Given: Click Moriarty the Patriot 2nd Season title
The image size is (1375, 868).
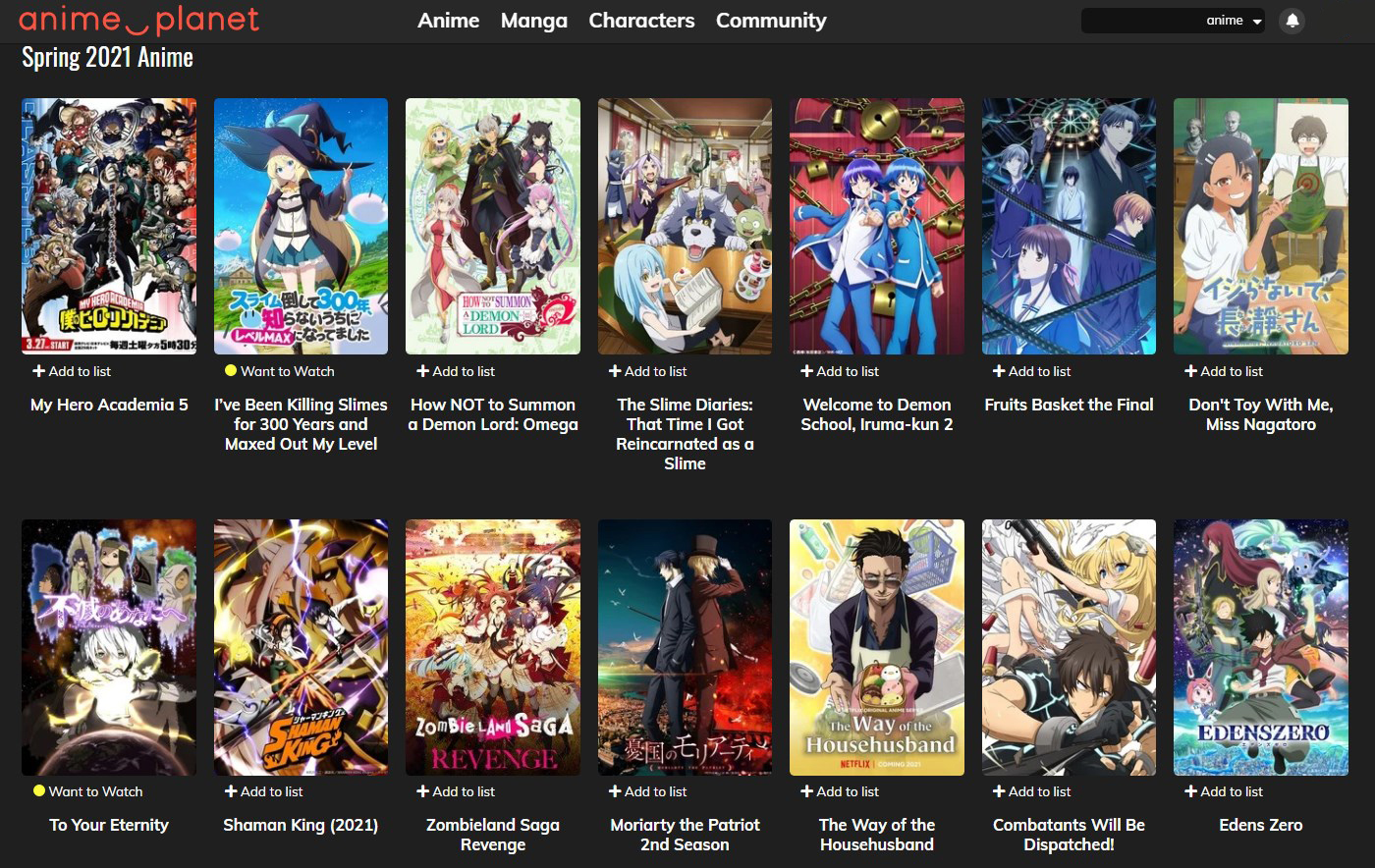Looking at the screenshot, I should click(x=685, y=835).
